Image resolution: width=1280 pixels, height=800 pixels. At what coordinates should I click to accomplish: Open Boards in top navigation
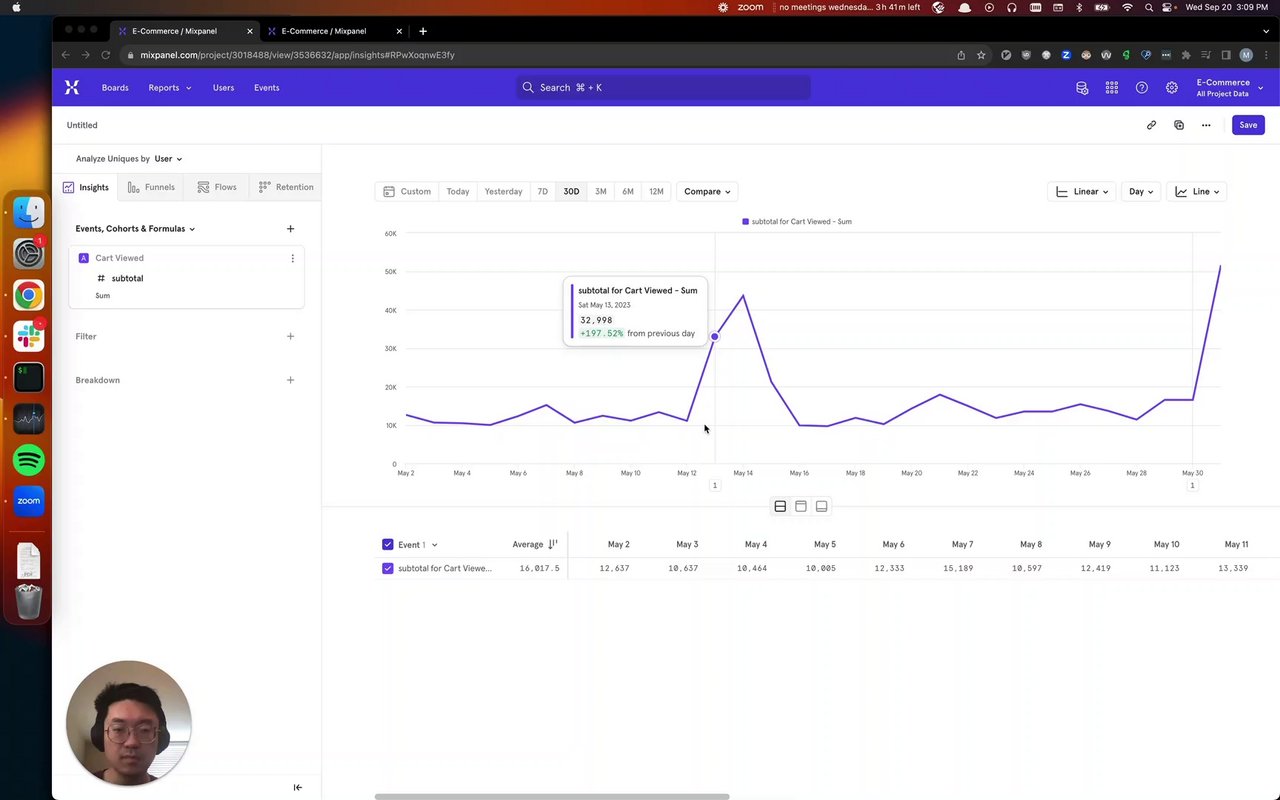pos(115,88)
